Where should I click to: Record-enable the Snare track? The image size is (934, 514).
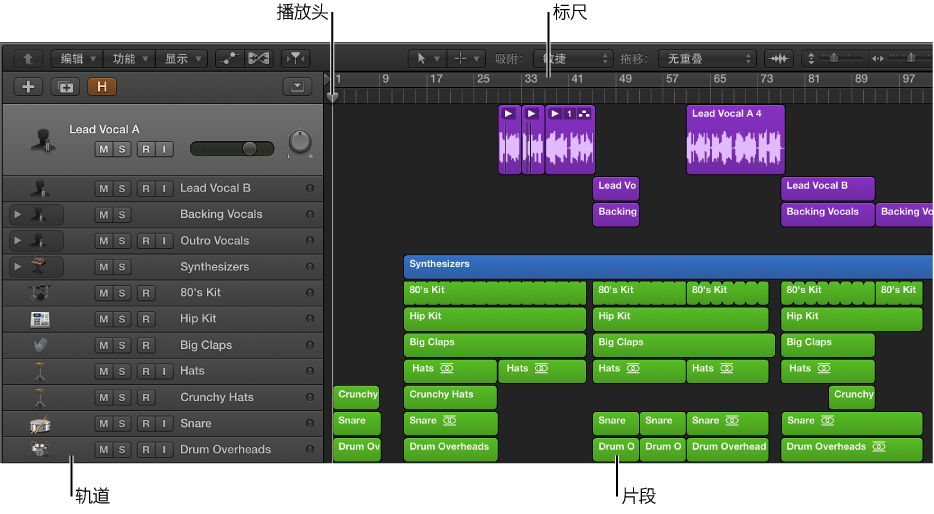click(x=145, y=424)
